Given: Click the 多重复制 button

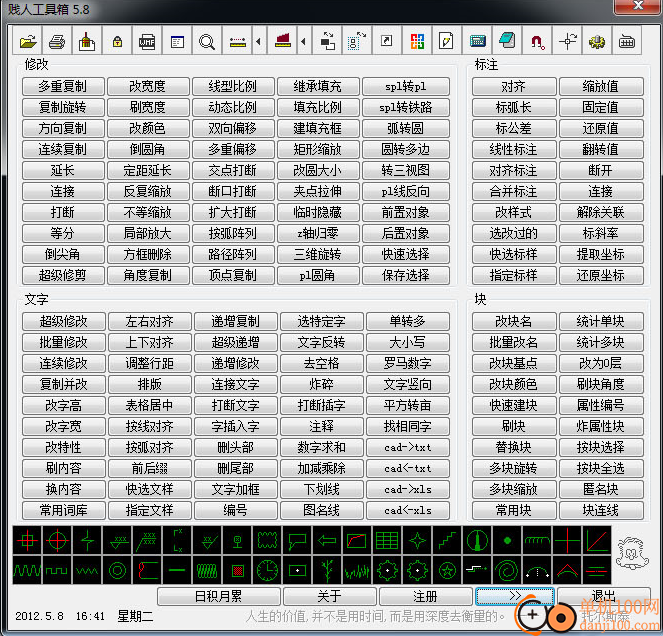Looking at the screenshot, I should (x=63, y=86).
